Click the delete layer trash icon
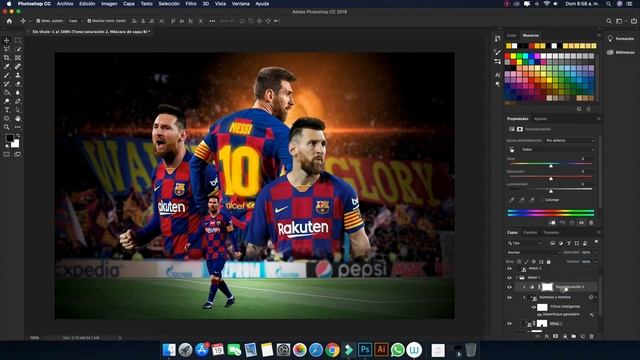The image size is (640, 360). point(591,336)
